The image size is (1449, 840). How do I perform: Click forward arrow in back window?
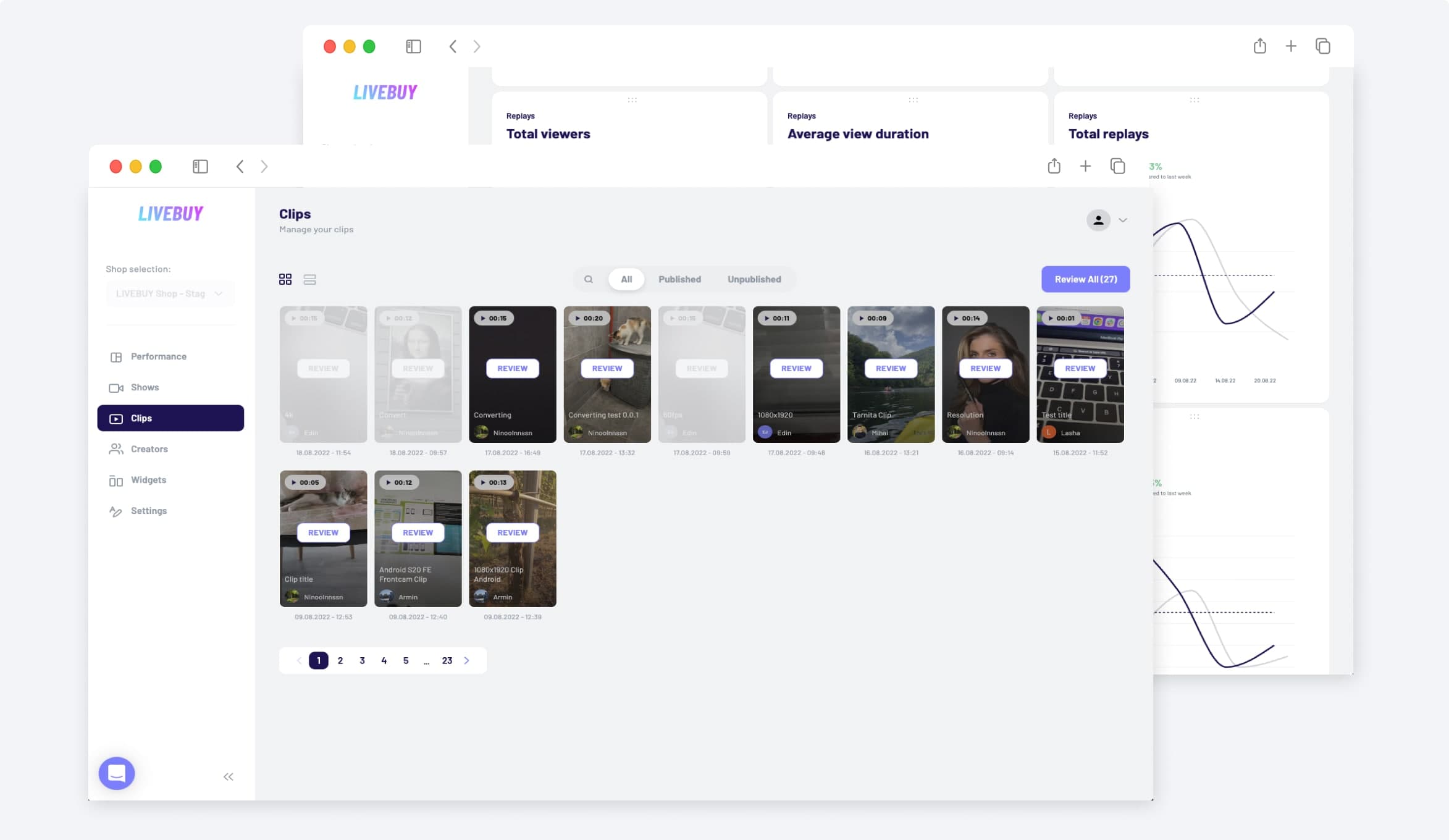(x=476, y=46)
